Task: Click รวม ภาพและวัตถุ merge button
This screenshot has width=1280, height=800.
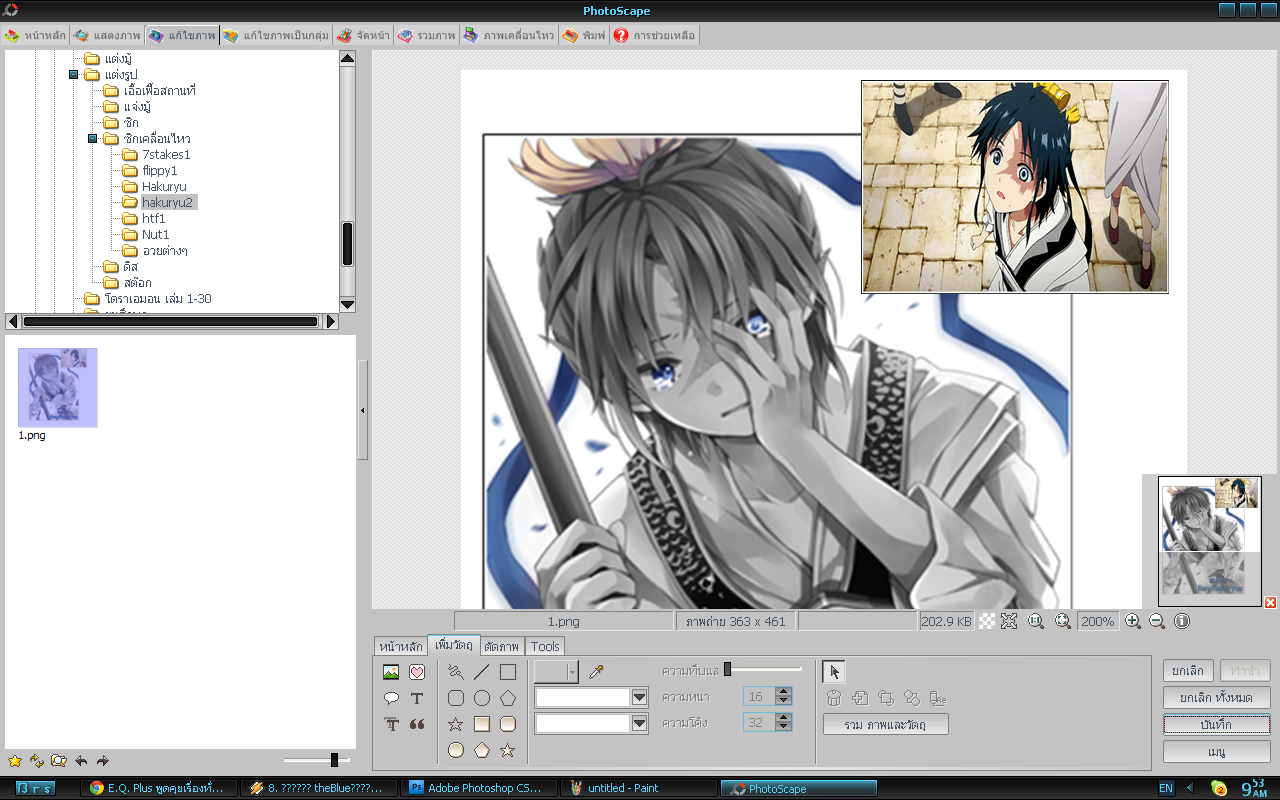Action: click(886, 724)
